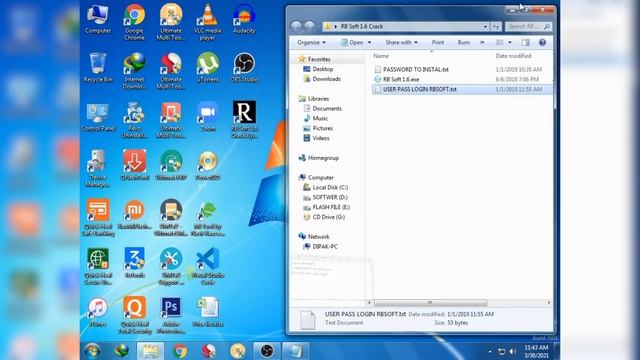Open Downloads in the navigation pane

(326, 79)
